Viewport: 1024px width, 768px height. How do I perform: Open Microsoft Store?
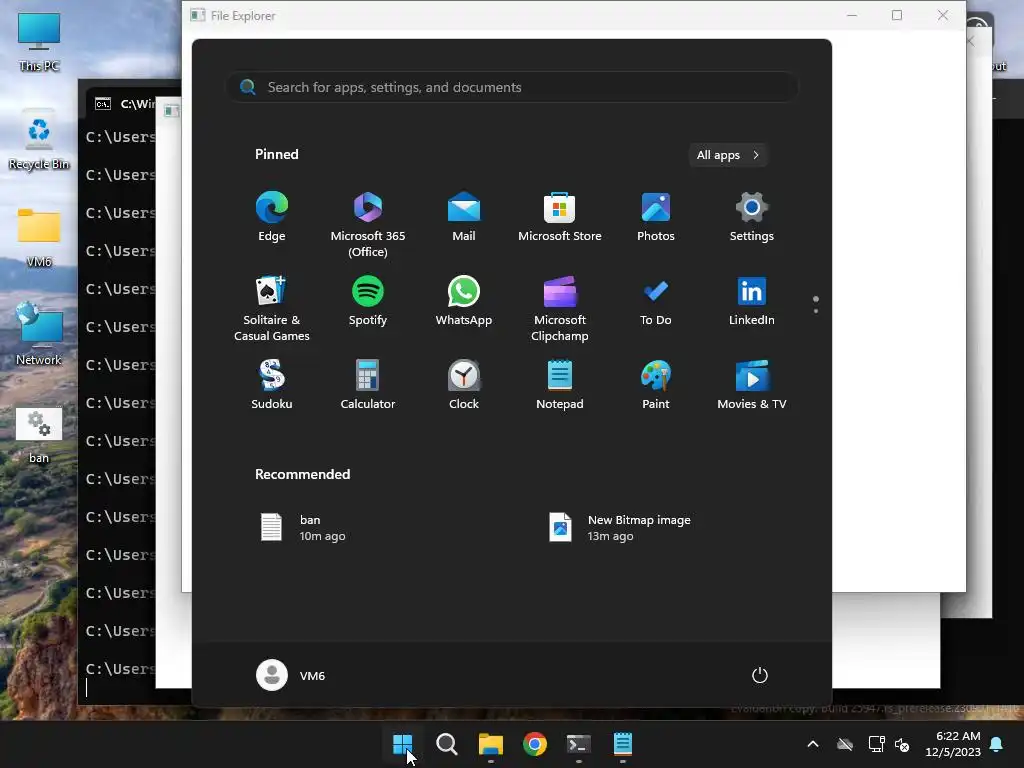click(x=560, y=217)
